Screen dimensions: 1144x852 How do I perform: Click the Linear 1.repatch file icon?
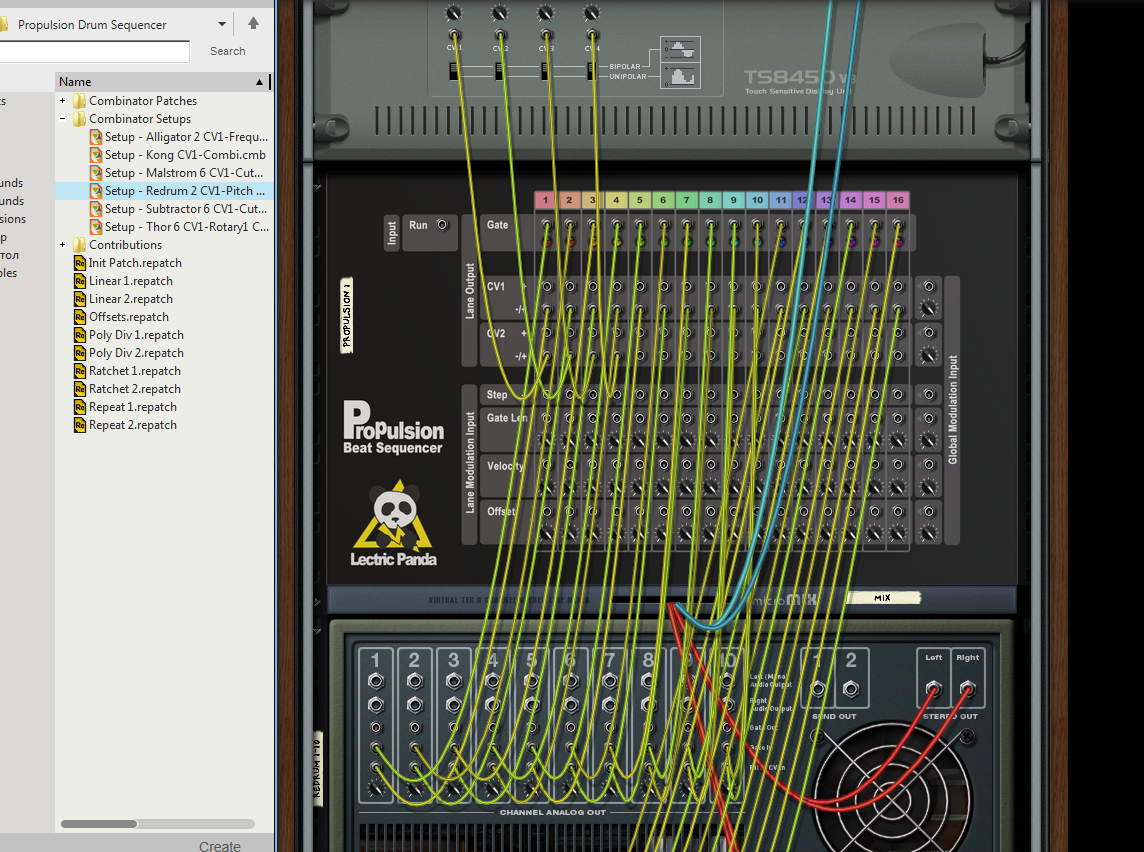point(80,281)
